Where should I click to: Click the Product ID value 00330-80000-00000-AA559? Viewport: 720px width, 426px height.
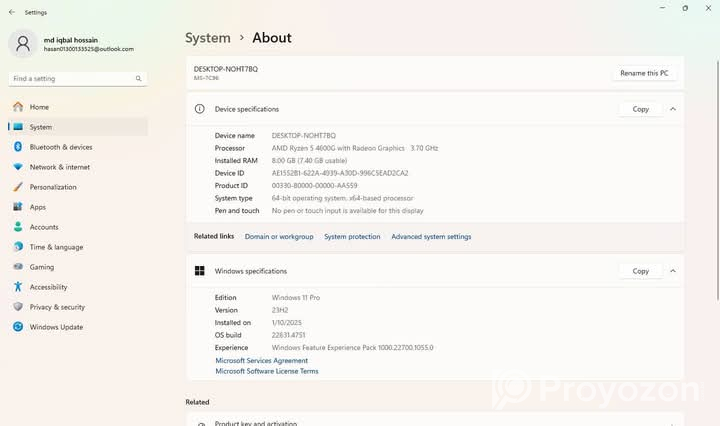tap(315, 185)
